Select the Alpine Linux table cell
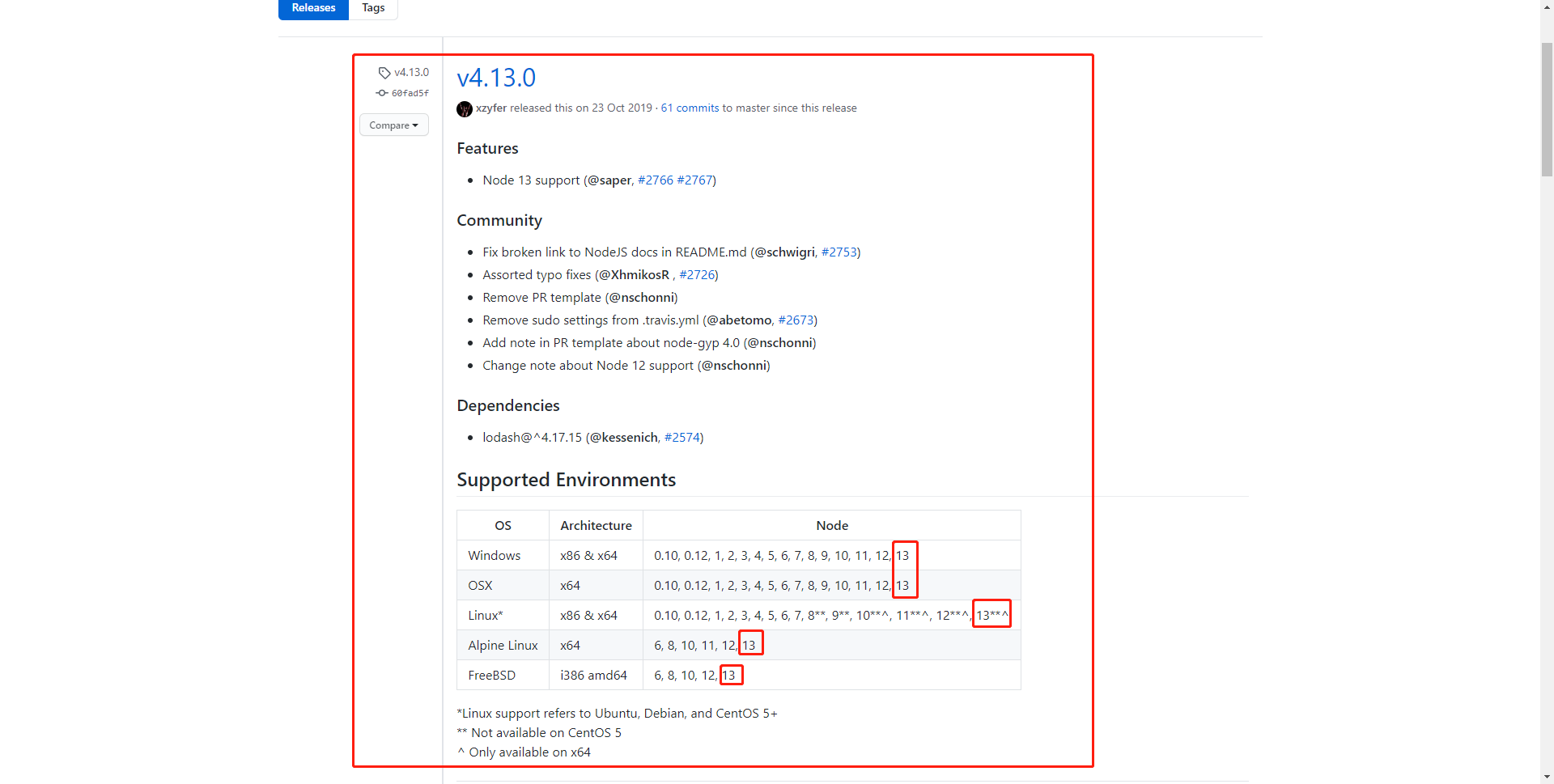The width and height of the screenshot is (1554, 784). pyautogui.click(x=503, y=646)
